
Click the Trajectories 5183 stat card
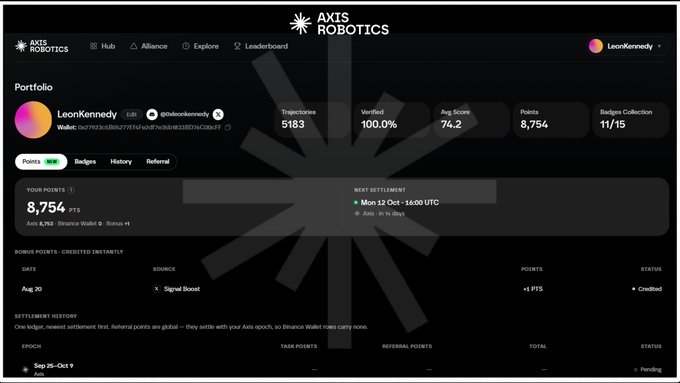tap(311, 120)
